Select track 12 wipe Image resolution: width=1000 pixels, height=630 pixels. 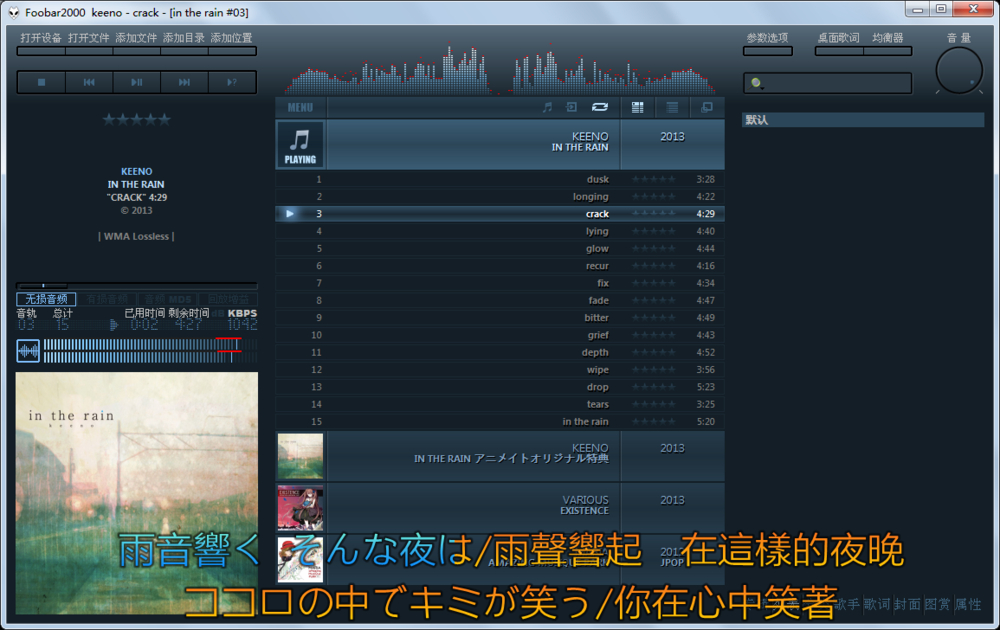(500, 369)
